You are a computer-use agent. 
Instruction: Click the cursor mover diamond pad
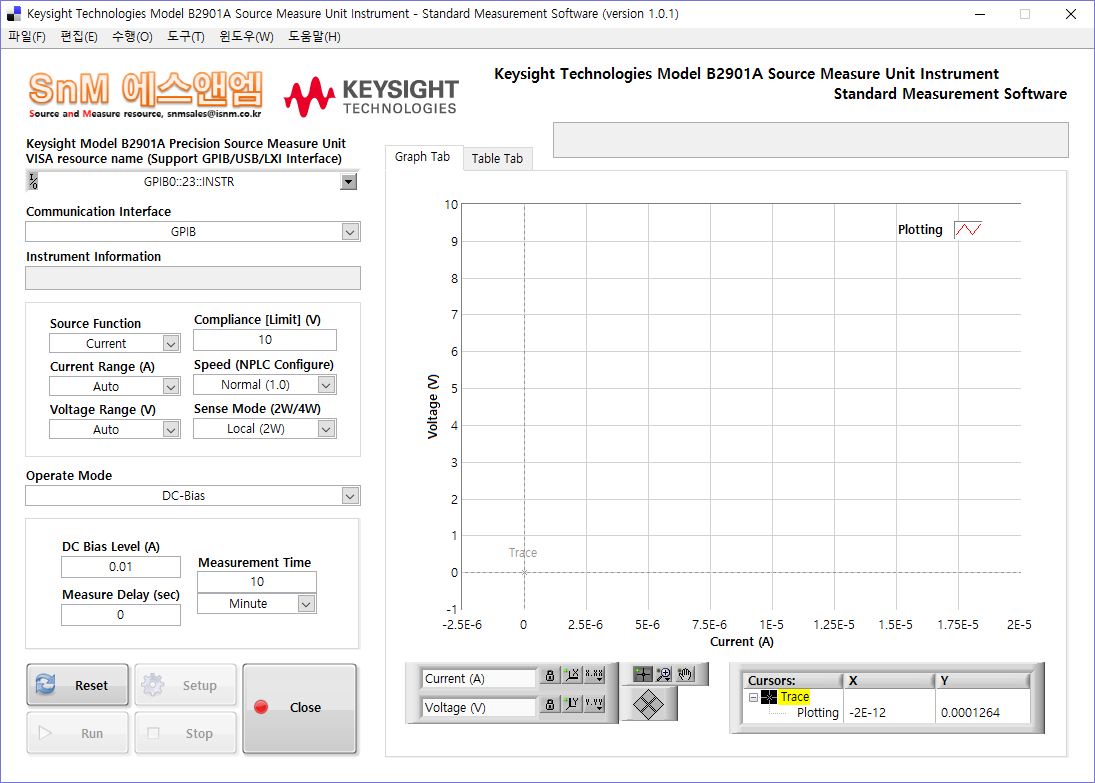tap(648, 704)
